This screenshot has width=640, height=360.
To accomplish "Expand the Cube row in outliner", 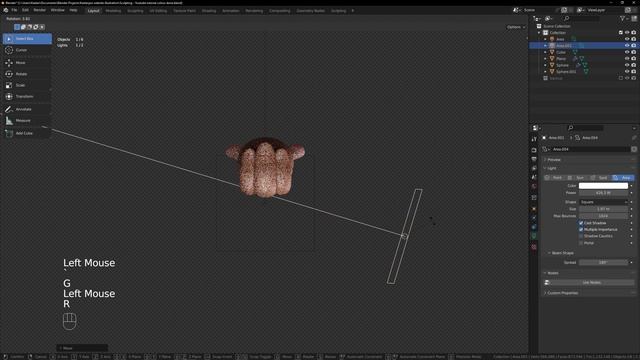I will coord(545,52).
